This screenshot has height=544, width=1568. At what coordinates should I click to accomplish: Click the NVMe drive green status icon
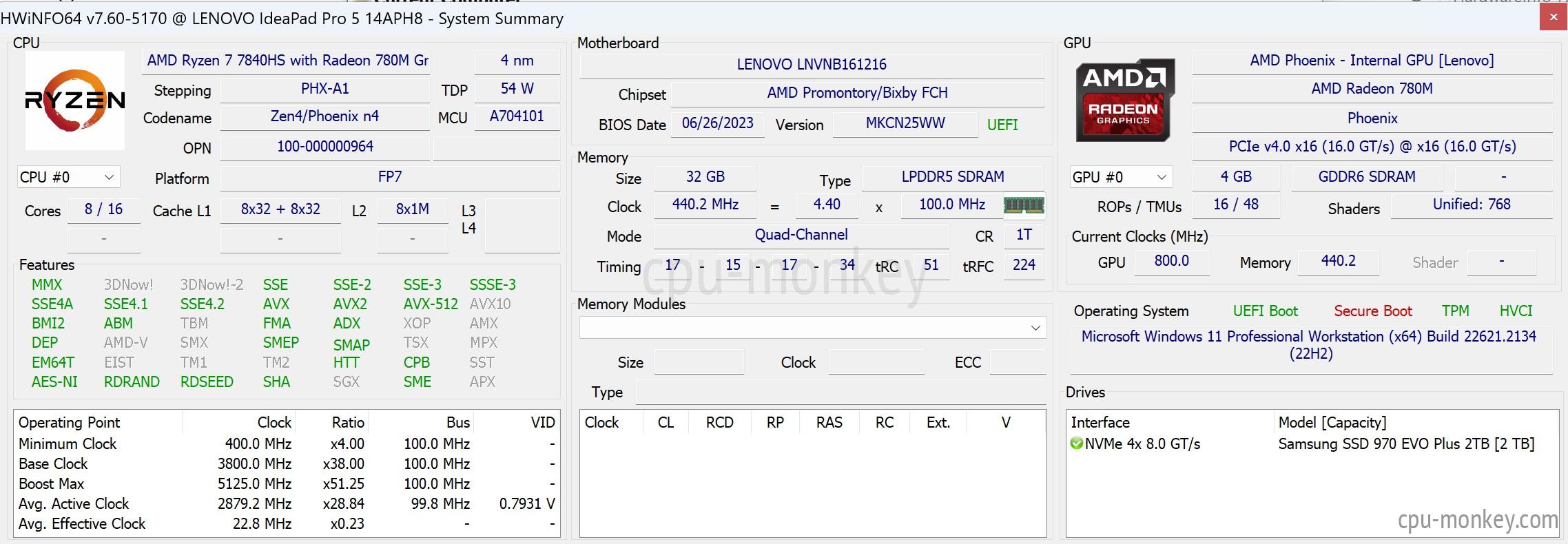tap(1077, 443)
